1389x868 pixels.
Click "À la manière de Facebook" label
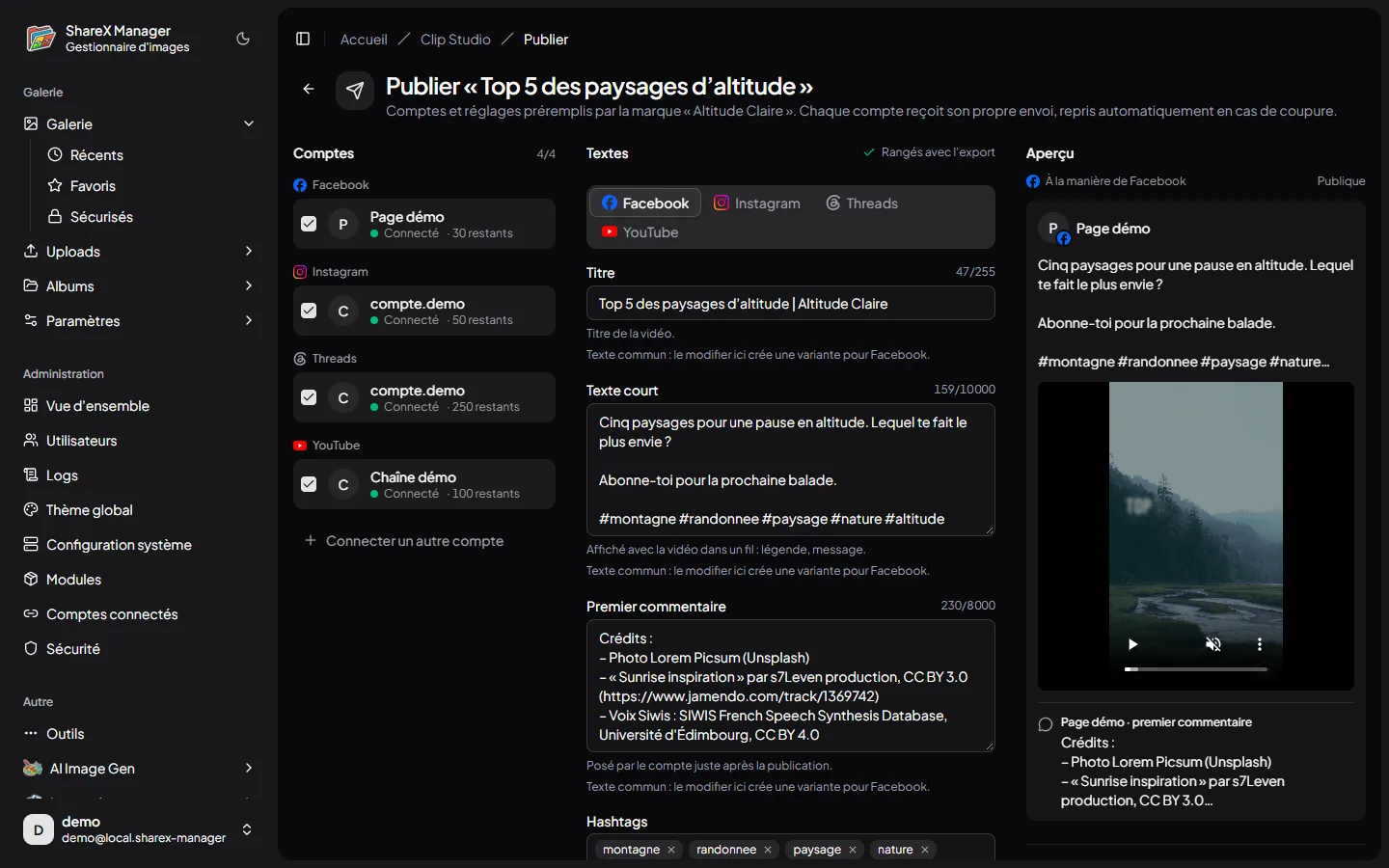click(x=1116, y=181)
